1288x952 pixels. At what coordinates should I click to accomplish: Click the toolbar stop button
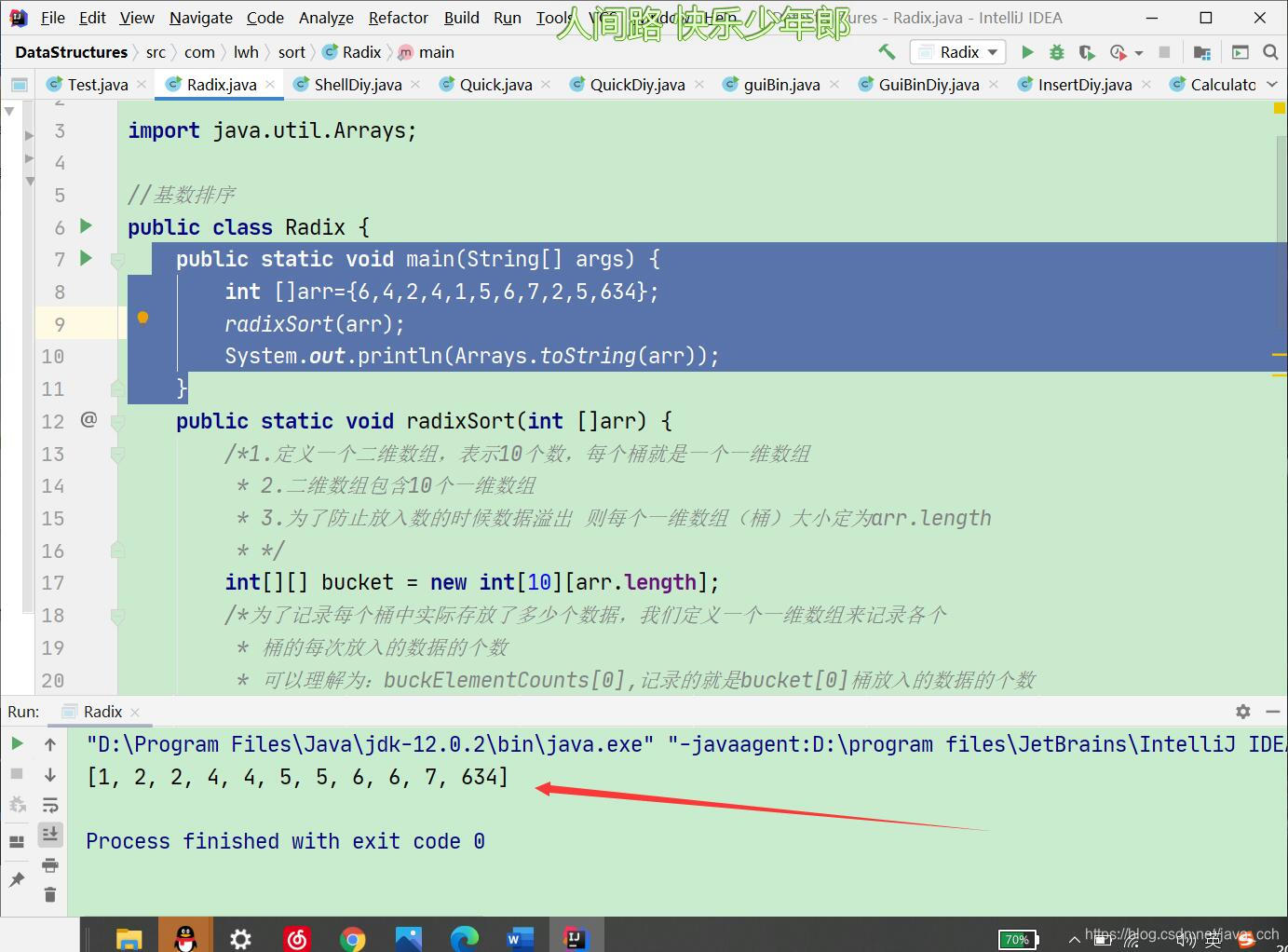[1164, 52]
